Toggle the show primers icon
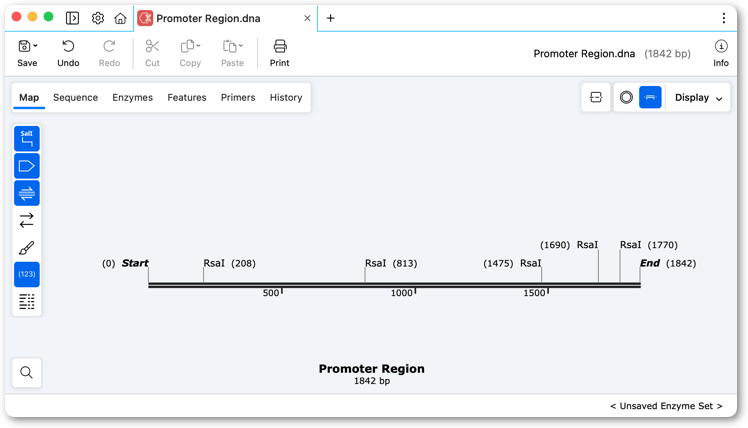Image resolution: width=748 pixels, height=428 pixels. (27, 193)
